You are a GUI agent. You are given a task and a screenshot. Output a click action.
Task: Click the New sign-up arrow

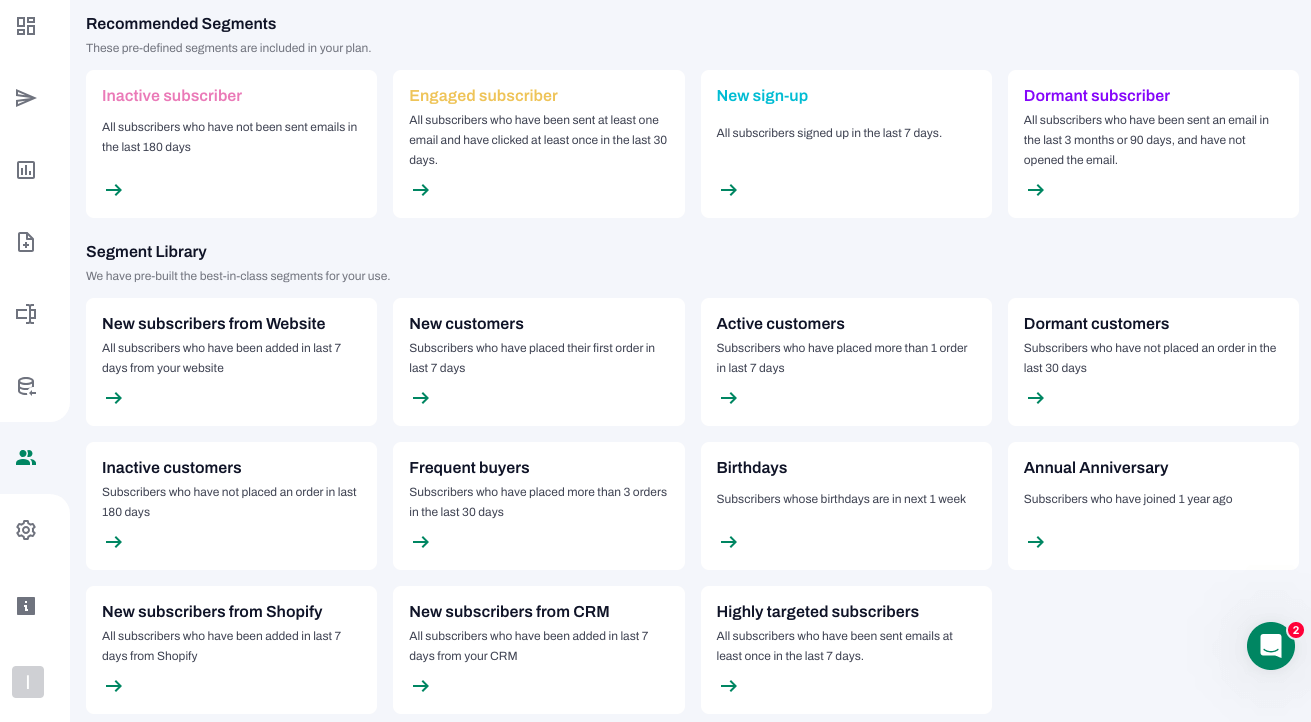coord(729,190)
